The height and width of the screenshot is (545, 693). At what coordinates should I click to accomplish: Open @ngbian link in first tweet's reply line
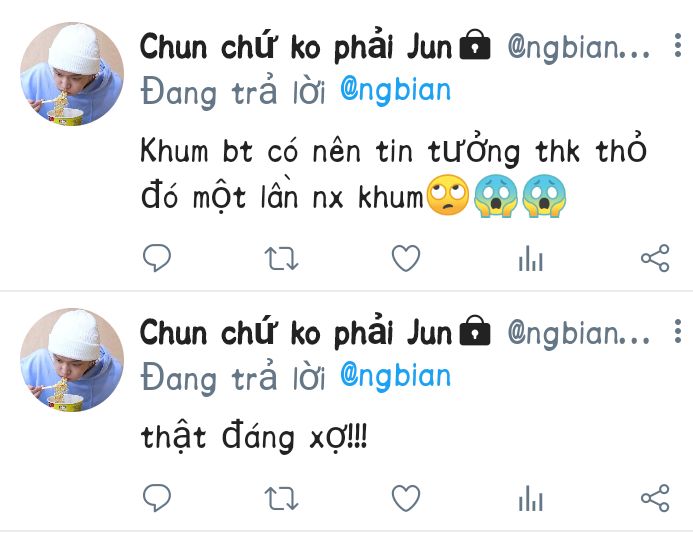tap(395, 91)
